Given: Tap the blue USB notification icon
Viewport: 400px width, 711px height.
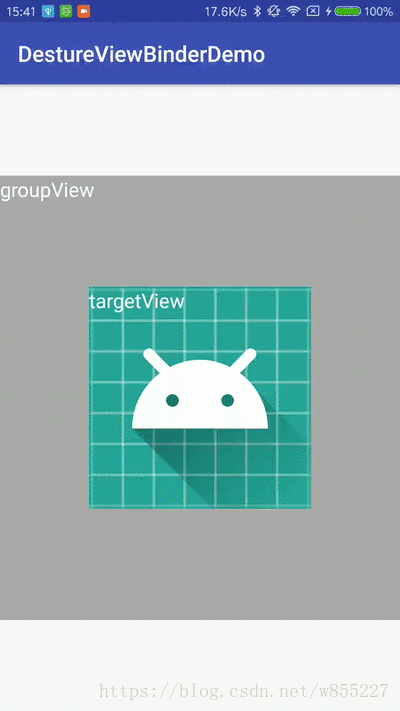Looking at the screenshot, I should tap(48, 11).
